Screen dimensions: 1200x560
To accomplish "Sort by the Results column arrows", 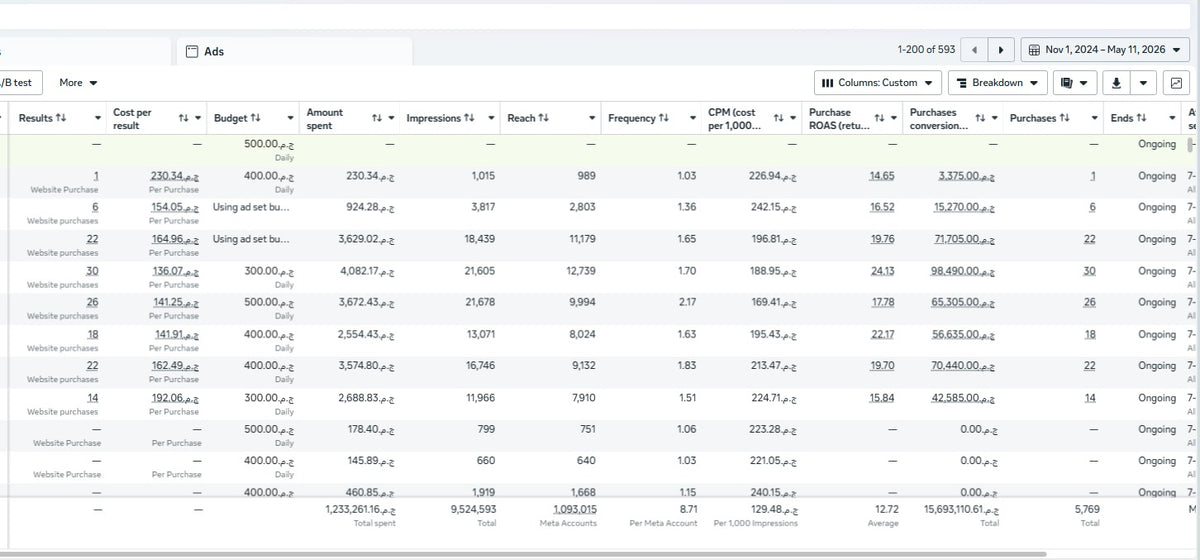I will [x=61, y=118].
